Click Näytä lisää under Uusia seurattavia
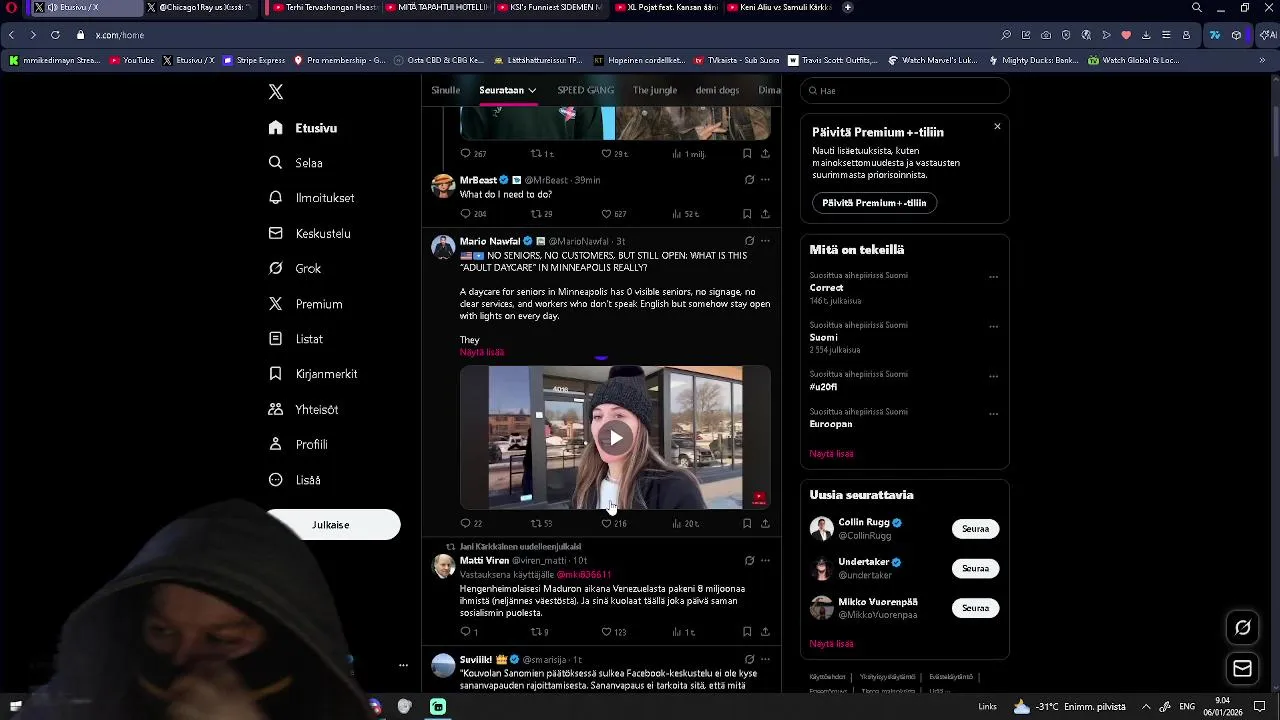Image resolution: width=1280 pixels, height=720 pixels. [831, 644]
